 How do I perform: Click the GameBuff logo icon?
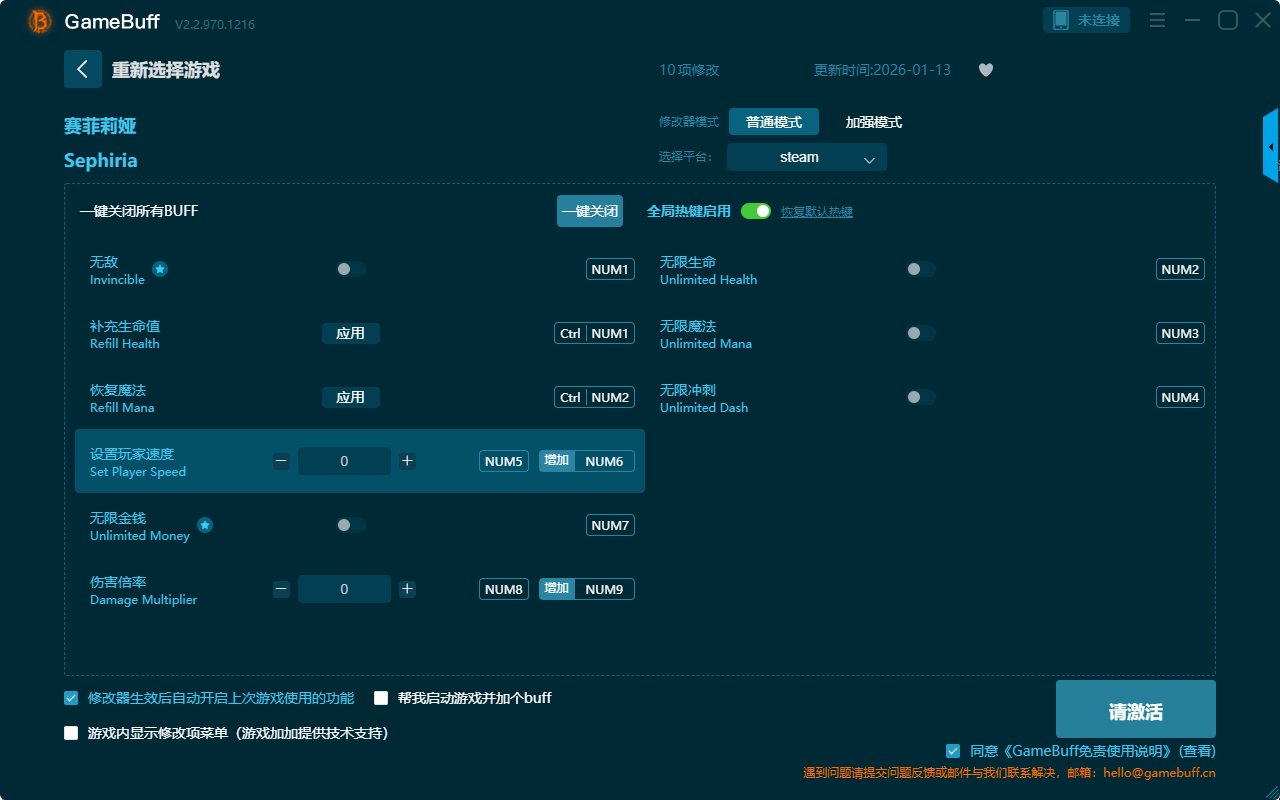pyautogui.click(x=40, y=21)
